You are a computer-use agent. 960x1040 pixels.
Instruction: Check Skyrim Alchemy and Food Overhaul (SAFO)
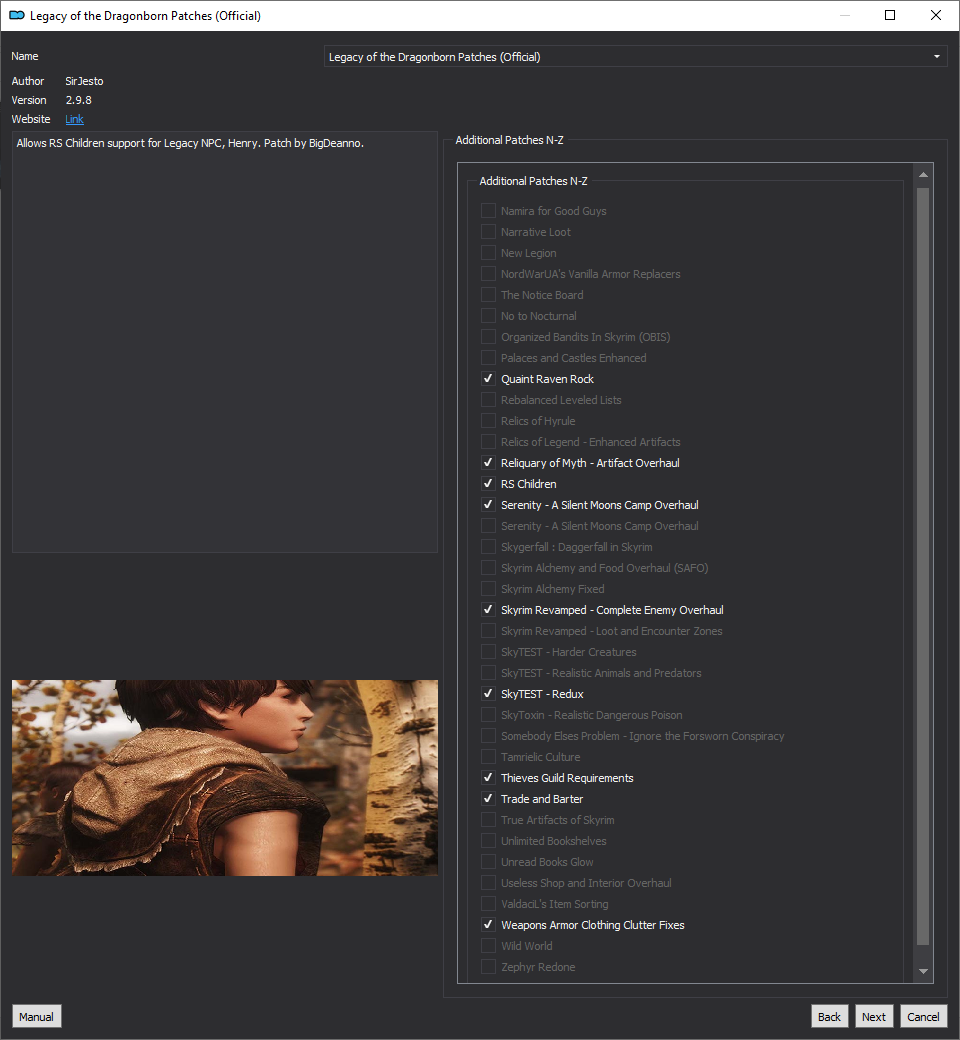coord(488,568)
